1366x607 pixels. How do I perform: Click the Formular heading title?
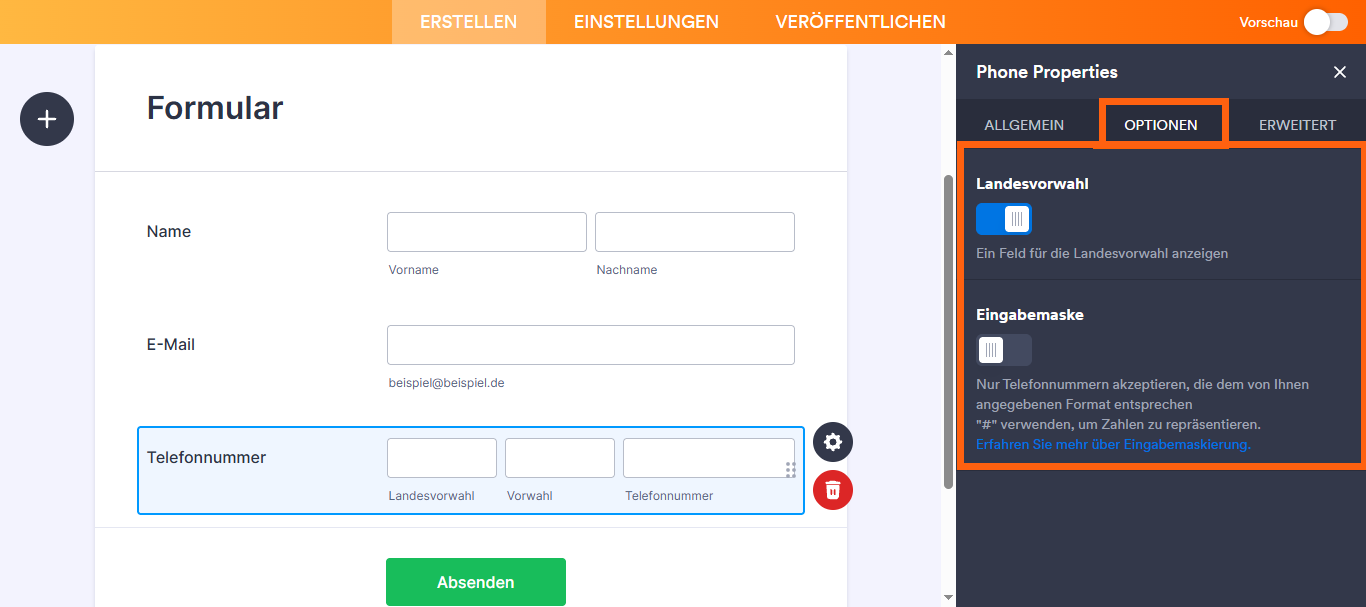[x=215, y=108]
